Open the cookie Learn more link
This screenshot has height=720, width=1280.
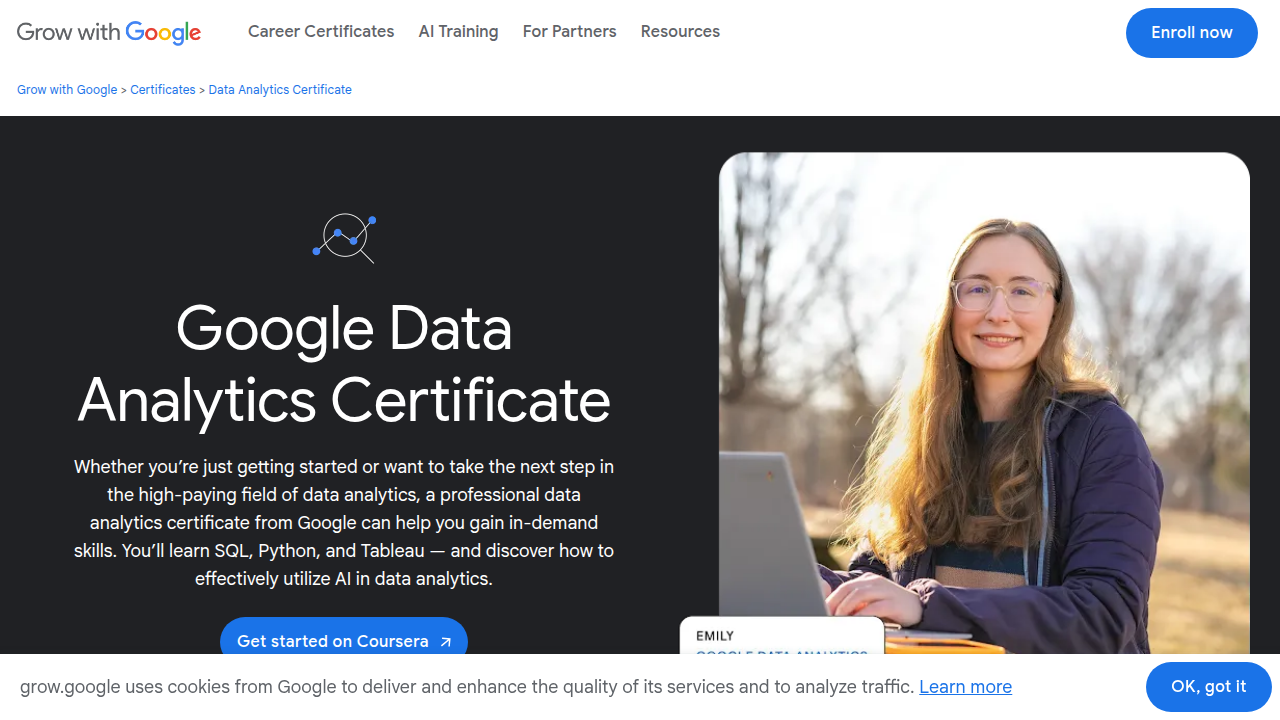[x=965, y=687]
